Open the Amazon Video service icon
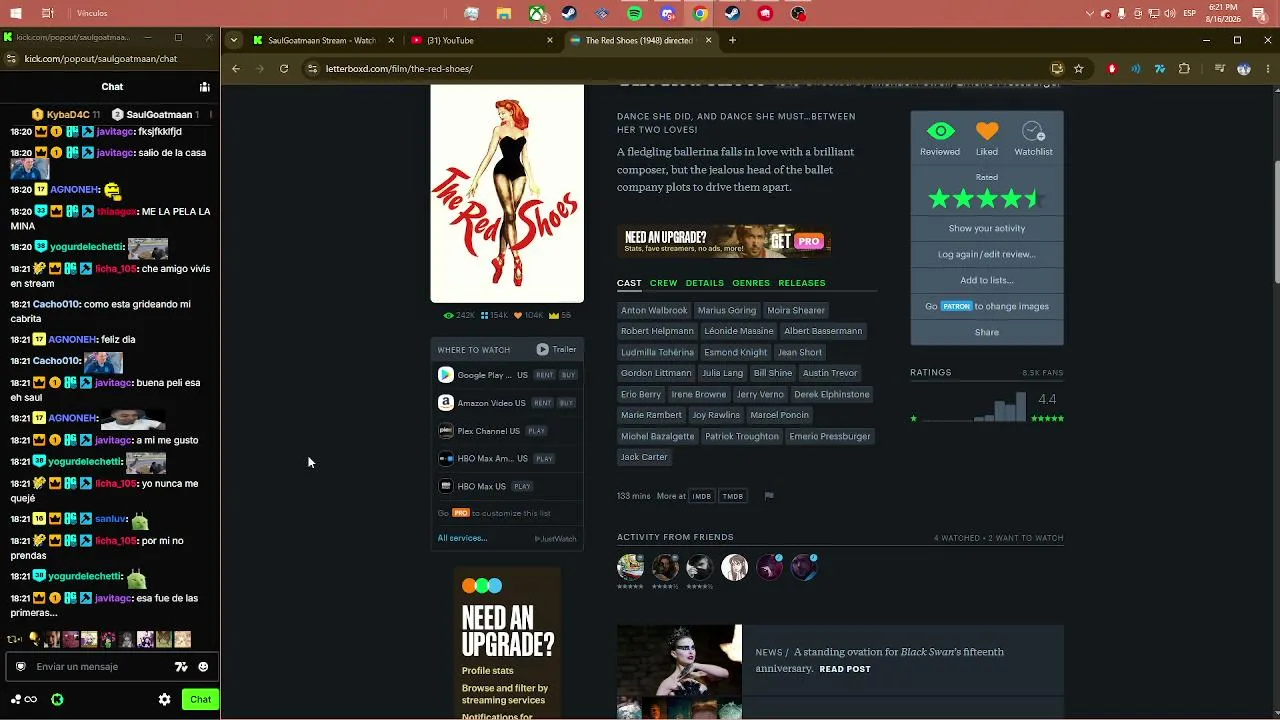The height and width of the screenshot is (720, 1280). click(446, 403)
